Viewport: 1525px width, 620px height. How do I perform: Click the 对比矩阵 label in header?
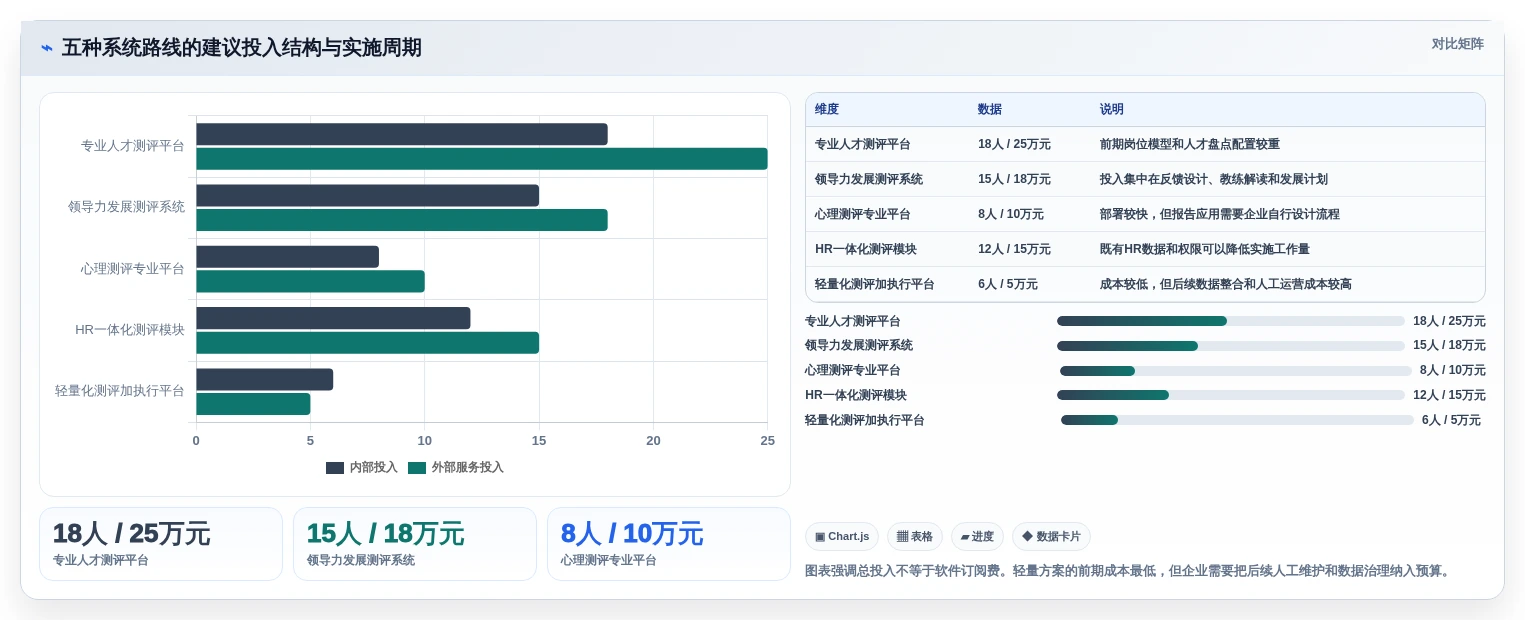[1457, 44]
